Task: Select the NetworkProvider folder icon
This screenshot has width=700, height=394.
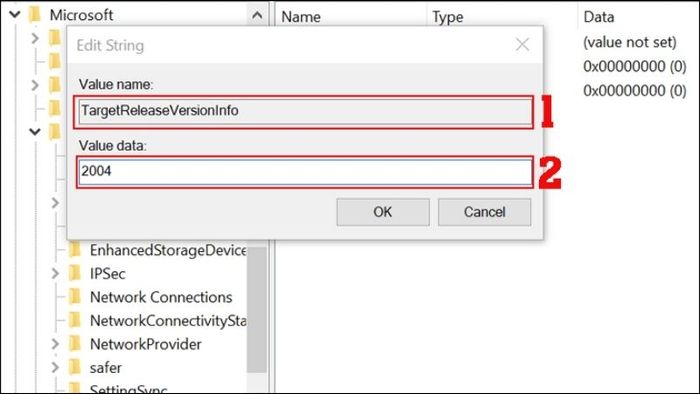Action: pos(75,344)
